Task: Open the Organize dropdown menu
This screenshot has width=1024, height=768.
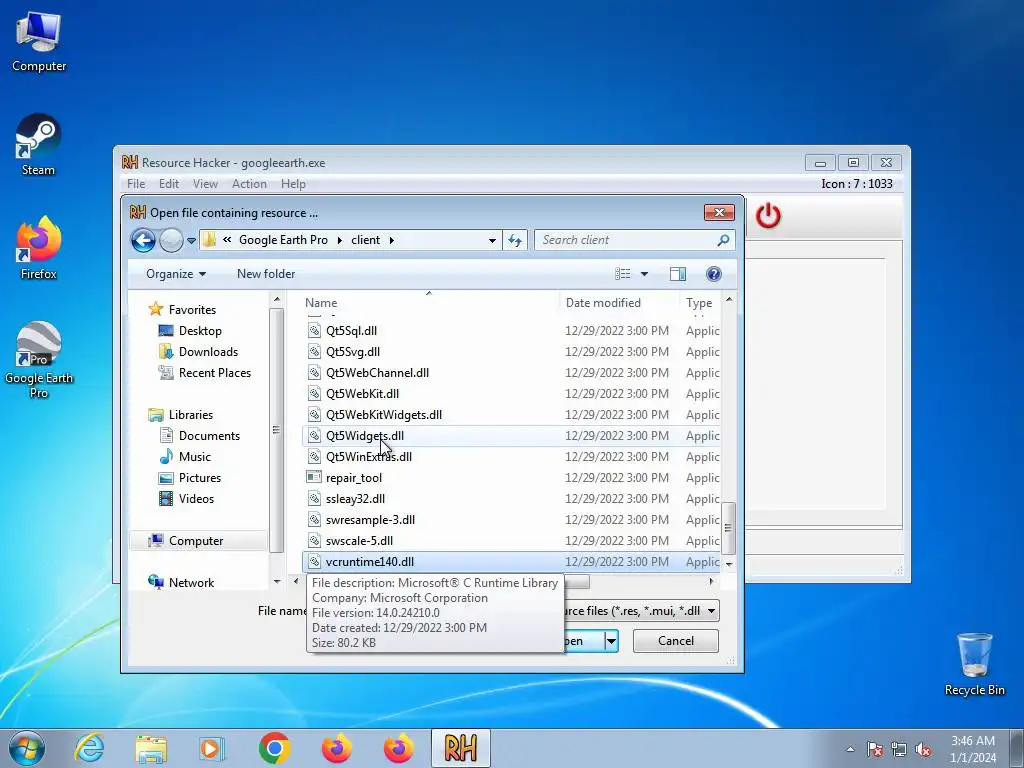Action: tap(176, 274)
